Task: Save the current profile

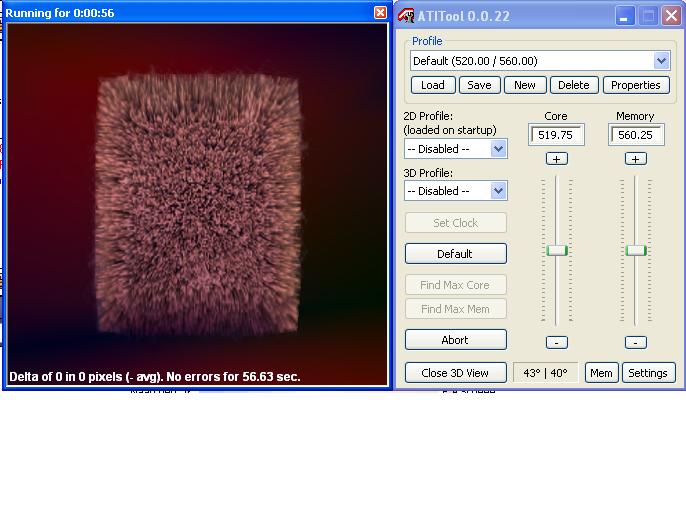Action: pos(479,85)
